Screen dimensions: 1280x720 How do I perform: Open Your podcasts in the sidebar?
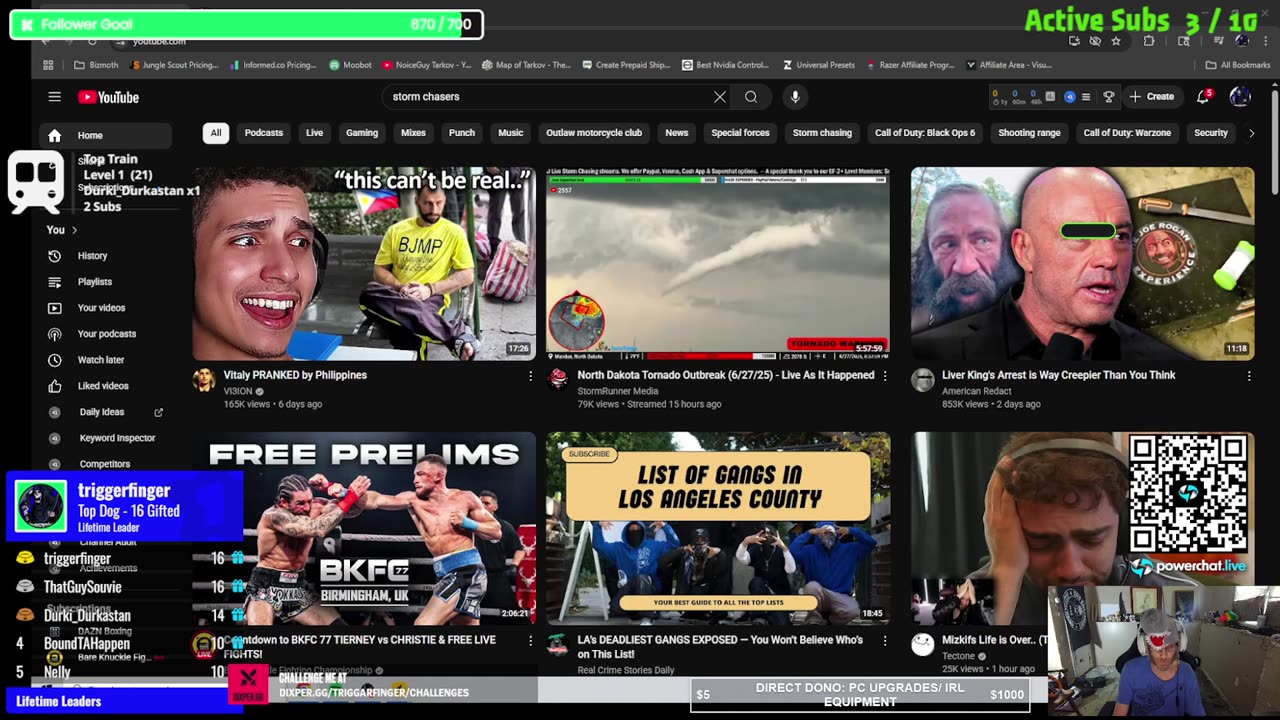click(106, 334)
